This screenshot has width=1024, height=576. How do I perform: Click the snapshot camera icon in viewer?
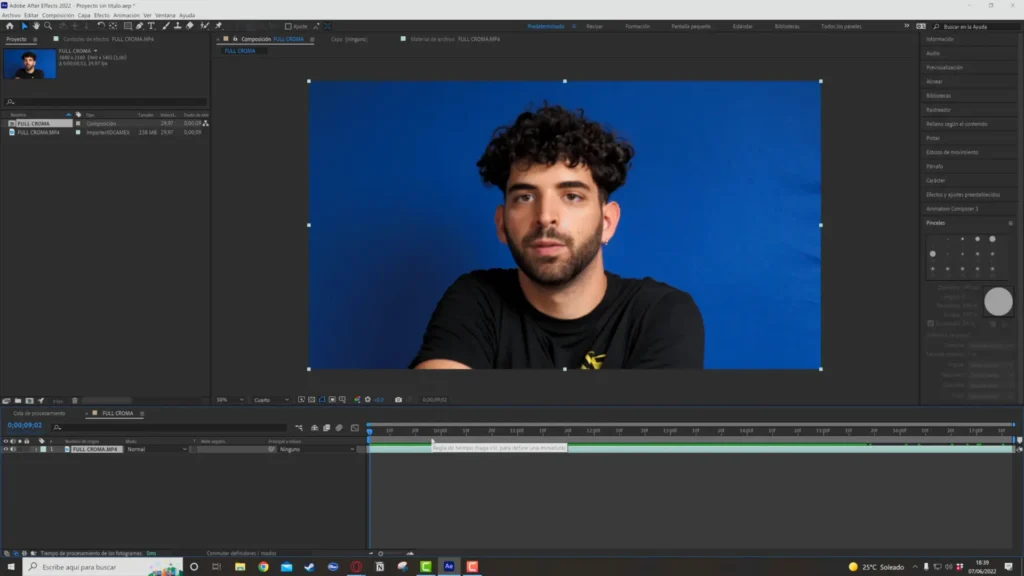coord(398,400)
